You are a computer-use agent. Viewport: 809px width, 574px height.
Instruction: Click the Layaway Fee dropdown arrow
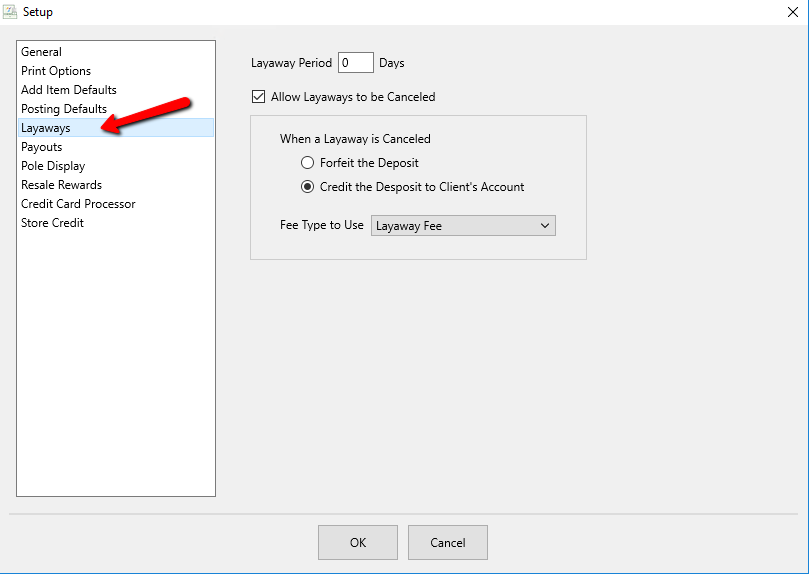point(545,226)
